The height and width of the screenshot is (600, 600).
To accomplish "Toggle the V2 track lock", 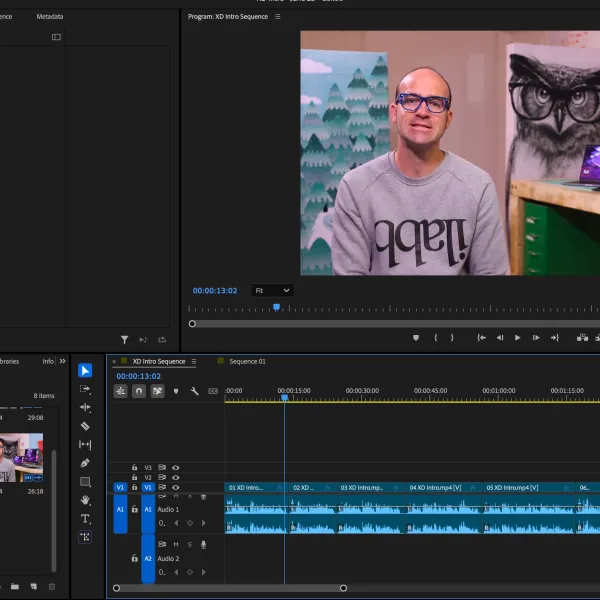I will (134, 477).
